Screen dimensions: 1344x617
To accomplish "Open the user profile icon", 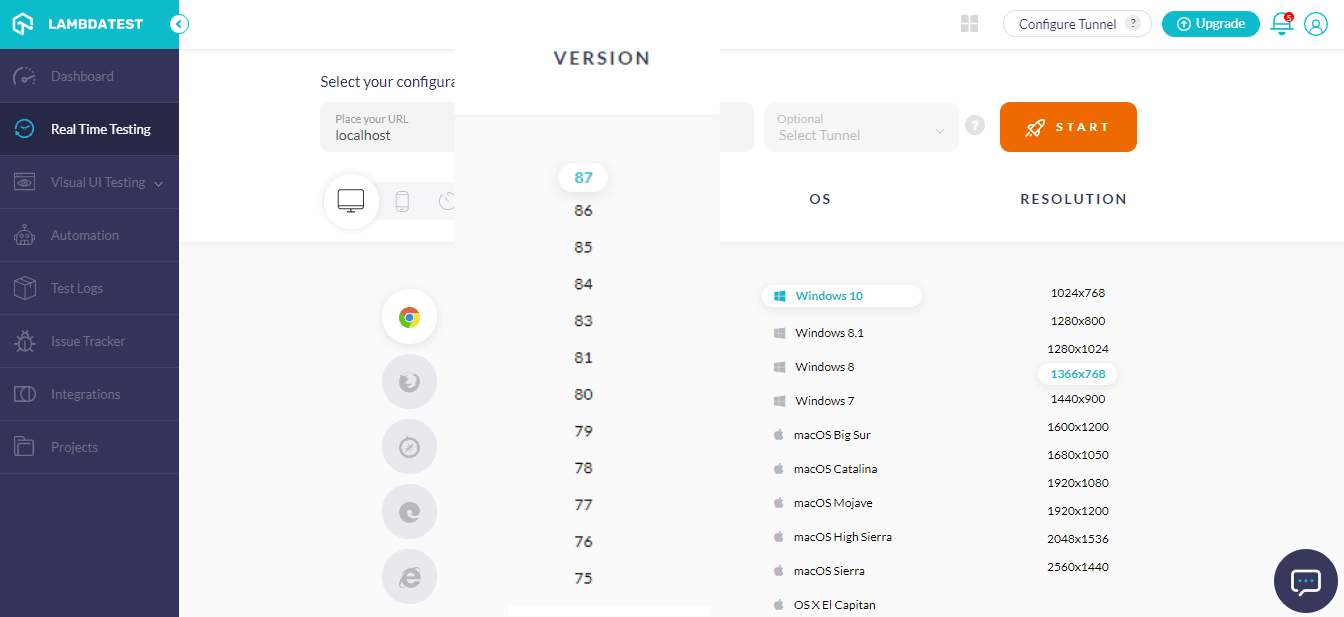I will 1315,24.
